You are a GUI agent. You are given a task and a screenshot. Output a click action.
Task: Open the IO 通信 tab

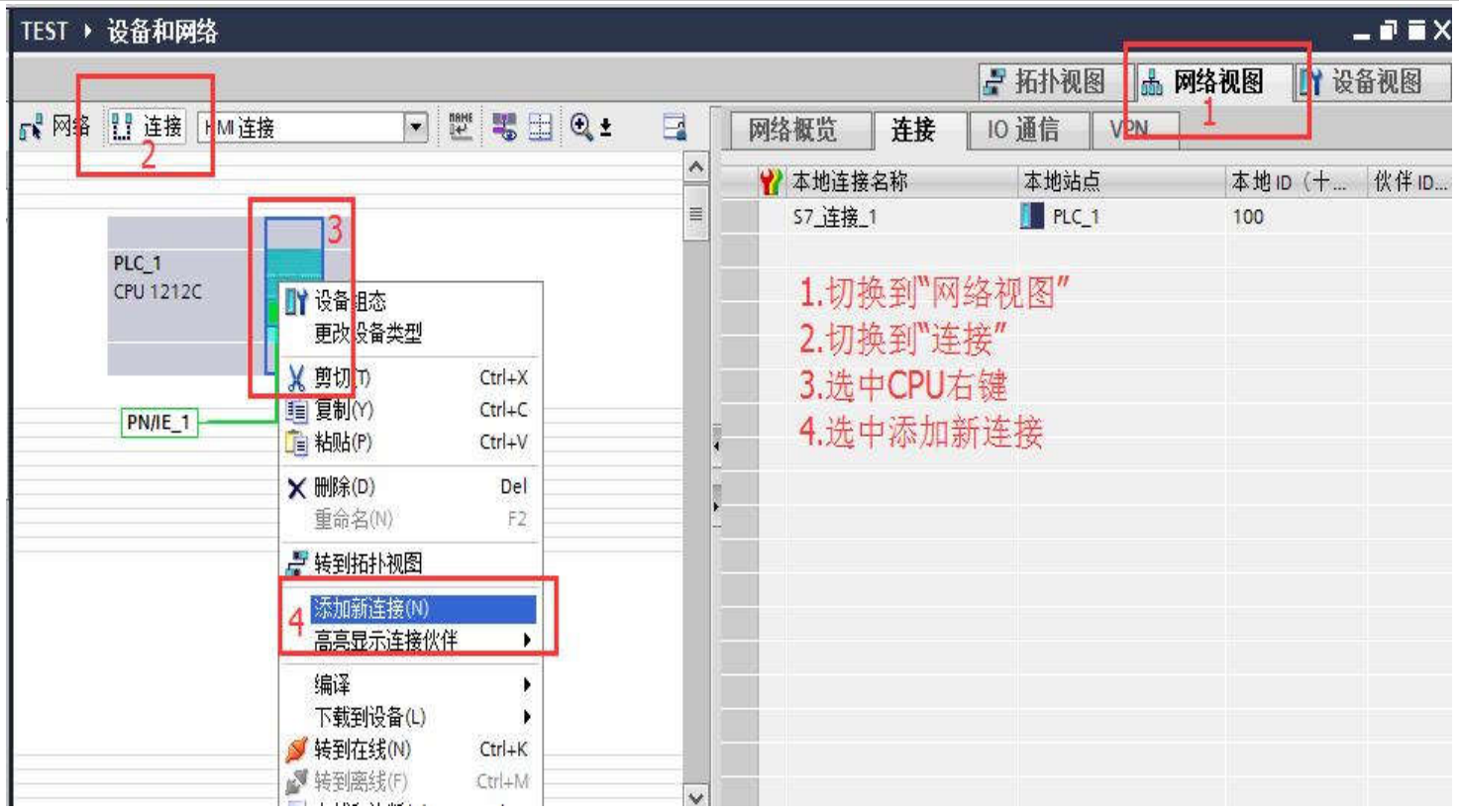pos(1023,130)
